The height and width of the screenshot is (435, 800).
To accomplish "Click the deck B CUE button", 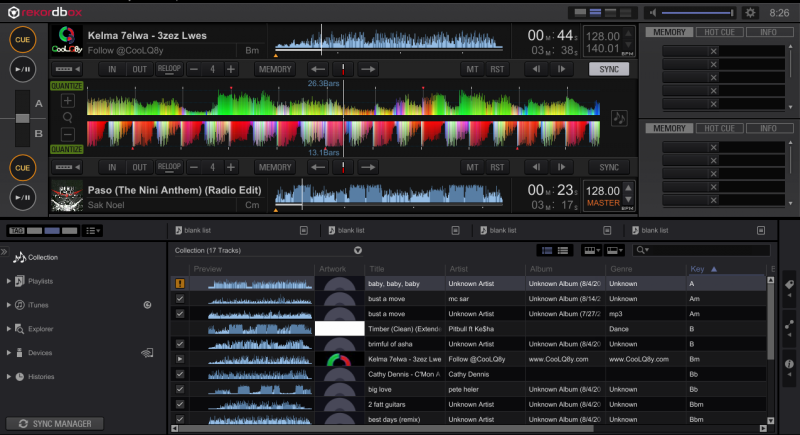I will point(22,168).
